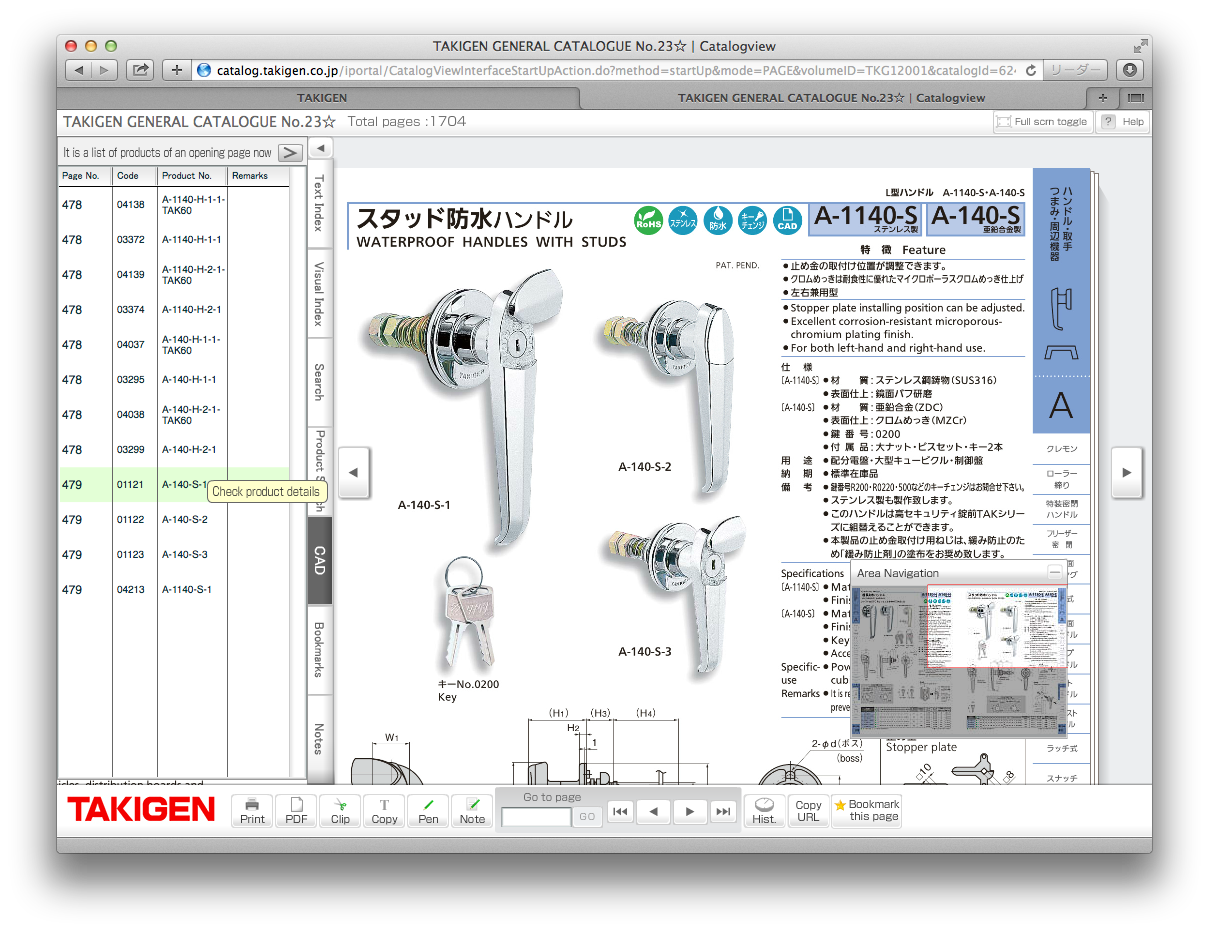The width and height of the screenshot is (1209, 932).
Task: Go to the next page in bottom toolbar
Action: 689,812
